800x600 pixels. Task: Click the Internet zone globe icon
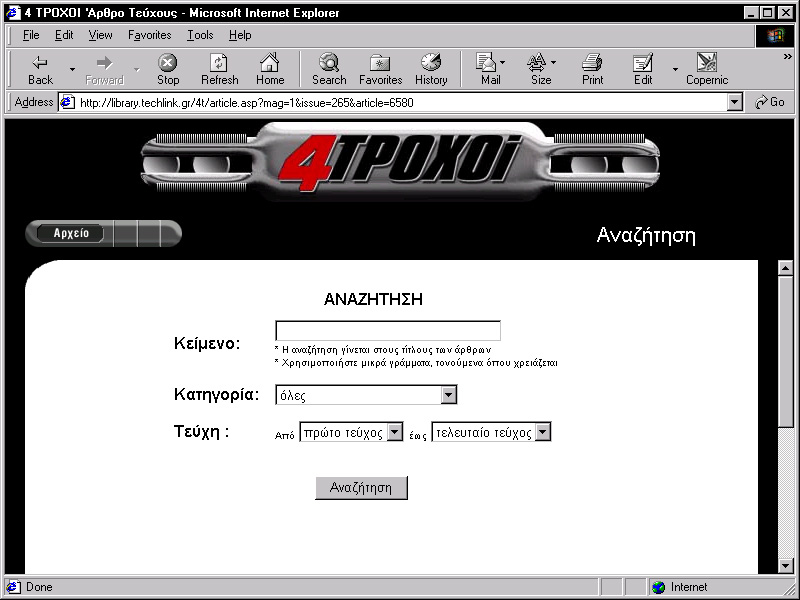(x=659, y=587)
